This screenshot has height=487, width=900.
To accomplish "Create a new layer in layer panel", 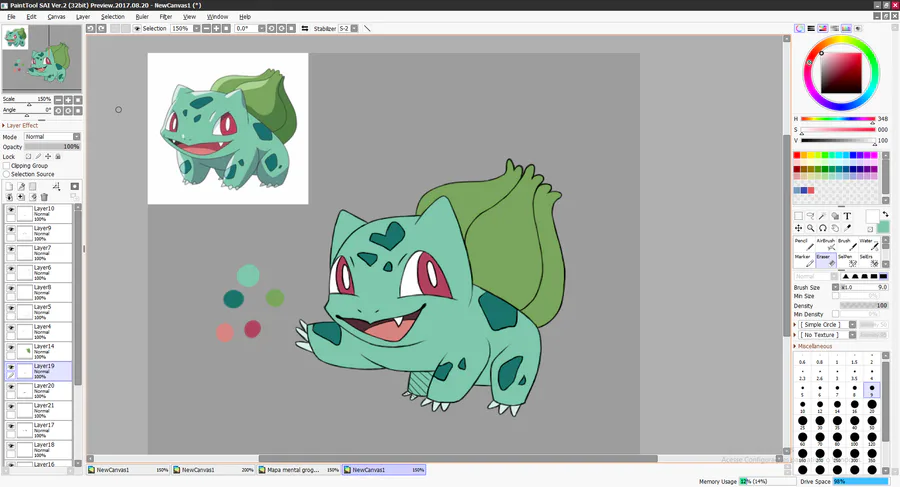I will [9, 186].
